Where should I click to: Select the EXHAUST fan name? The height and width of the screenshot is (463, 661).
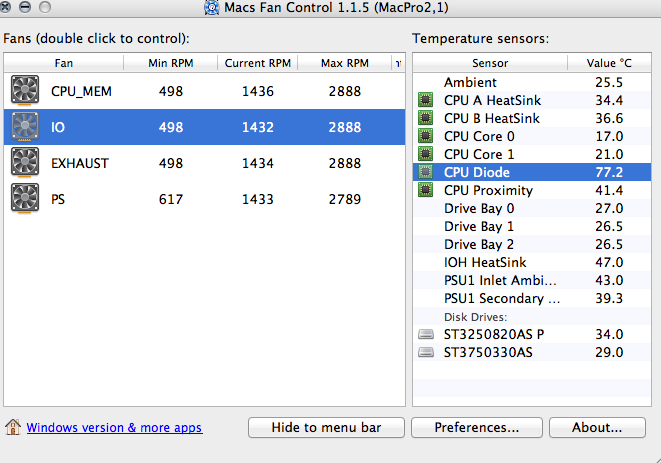click(x=80, y=163)
